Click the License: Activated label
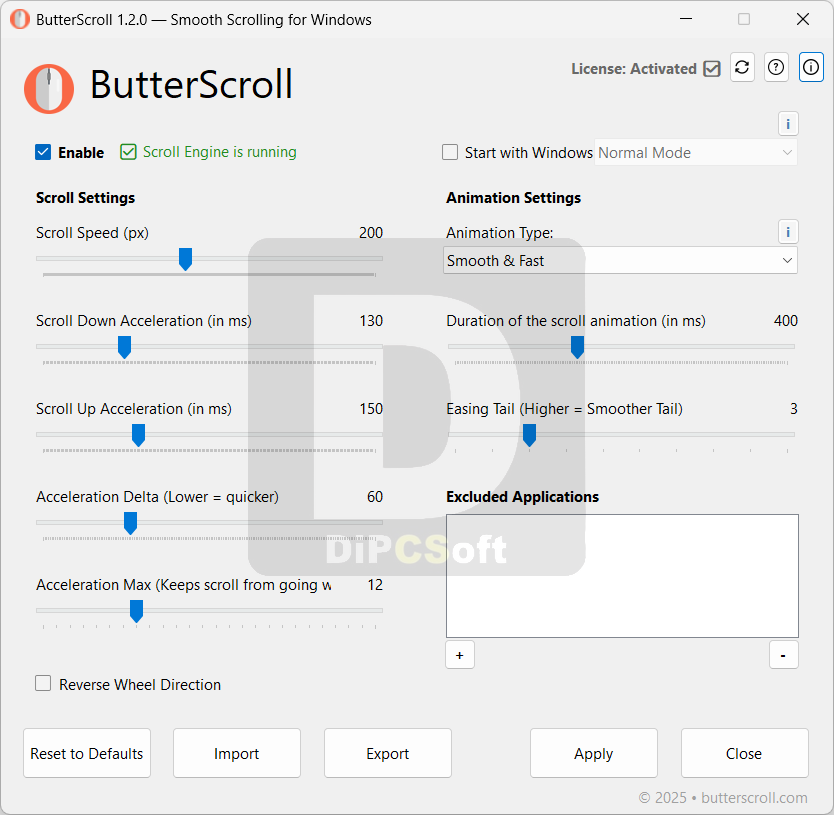Screen dimensions: 834x815 (x=633, y=69)
